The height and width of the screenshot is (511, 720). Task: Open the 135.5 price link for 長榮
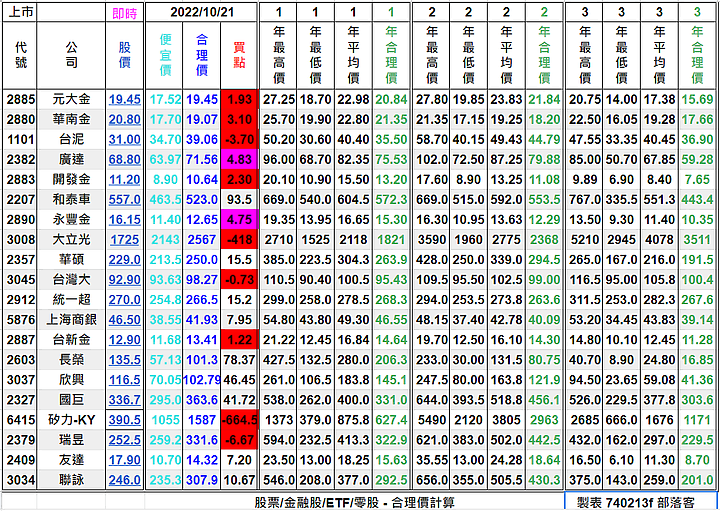[124, 360]
